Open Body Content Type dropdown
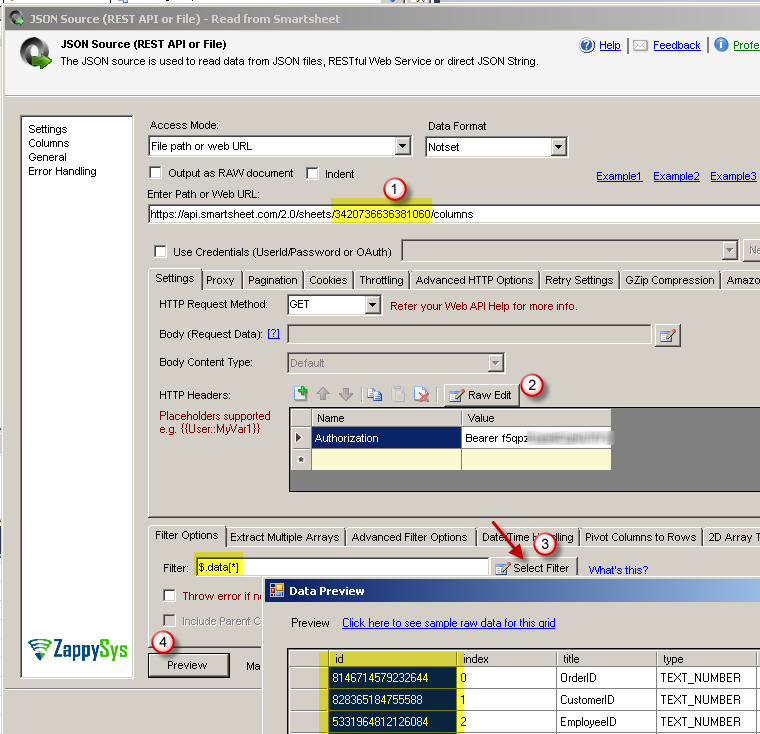Viewport: 760px width, 734px height. (x=495, y=363)
